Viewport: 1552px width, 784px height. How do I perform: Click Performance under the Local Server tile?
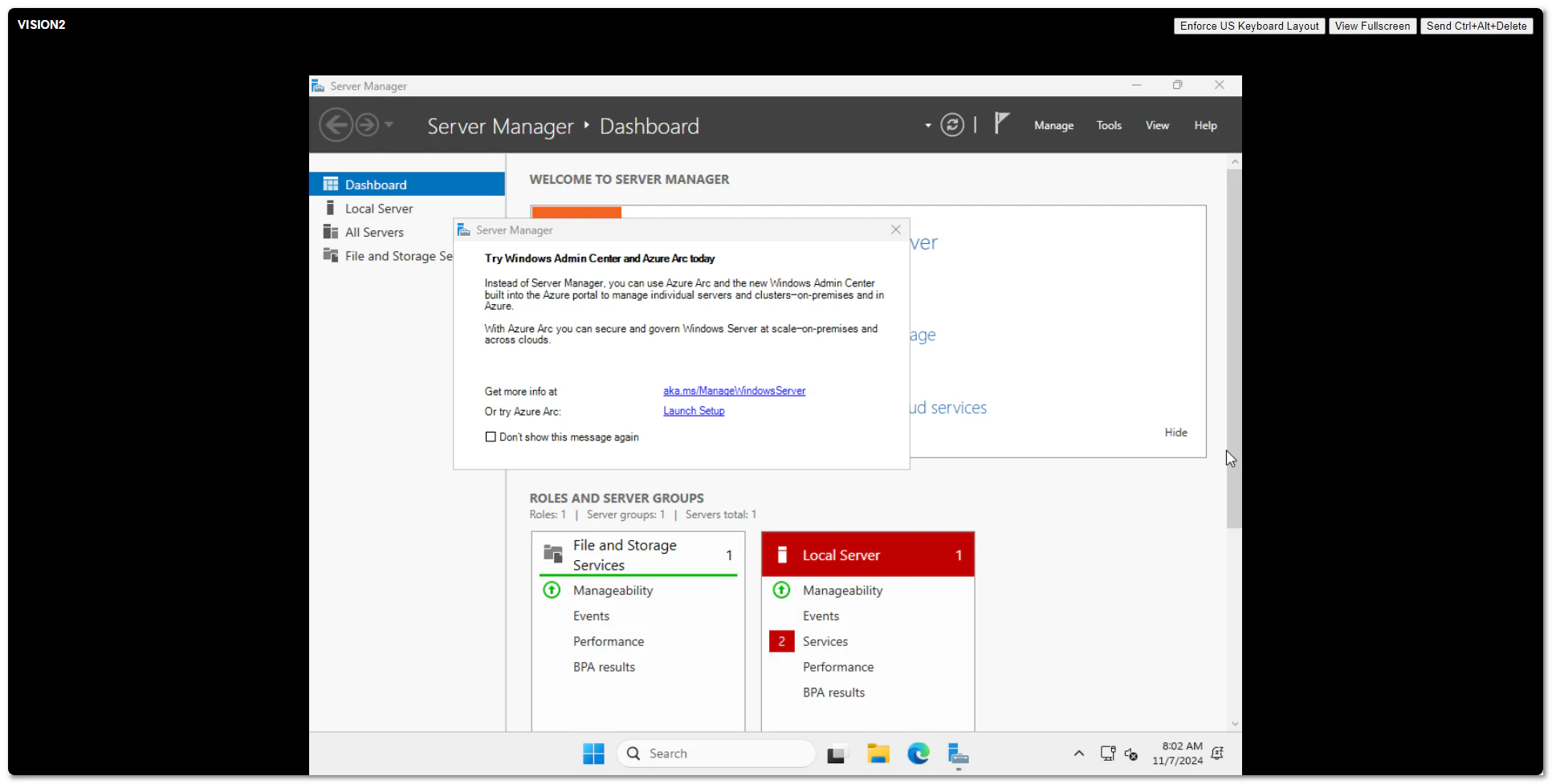(x=837, y=668)
